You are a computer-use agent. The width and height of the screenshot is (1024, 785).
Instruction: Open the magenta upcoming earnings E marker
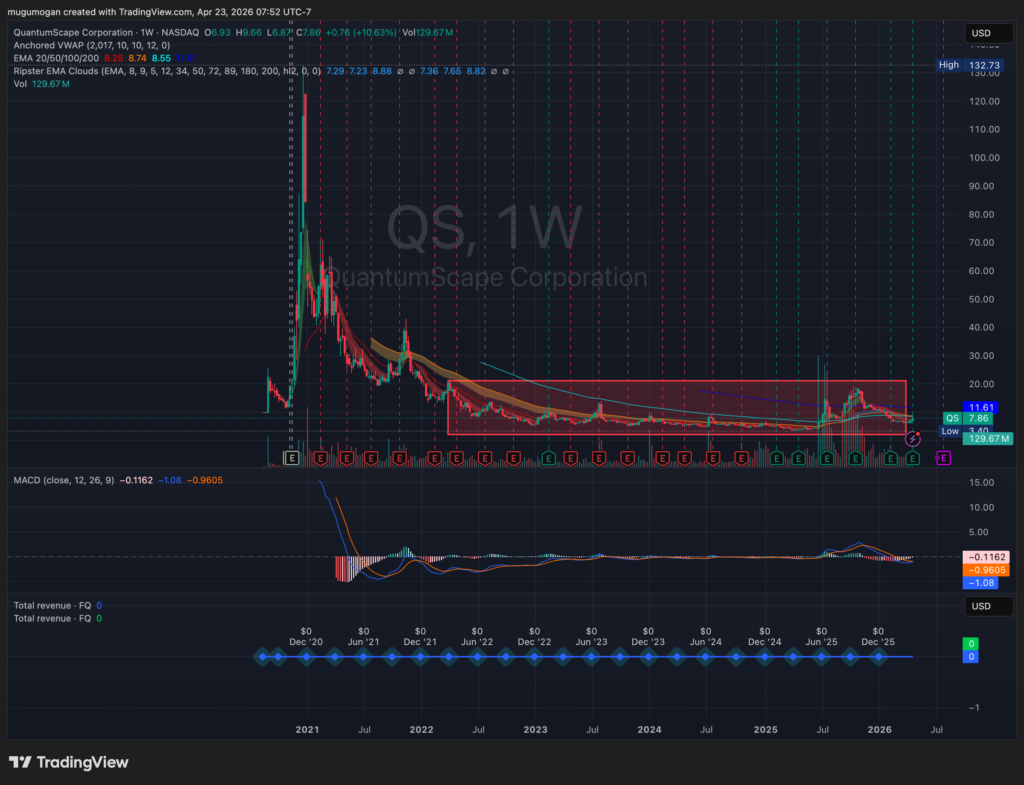pyautogui.click(x=943, y=458)
